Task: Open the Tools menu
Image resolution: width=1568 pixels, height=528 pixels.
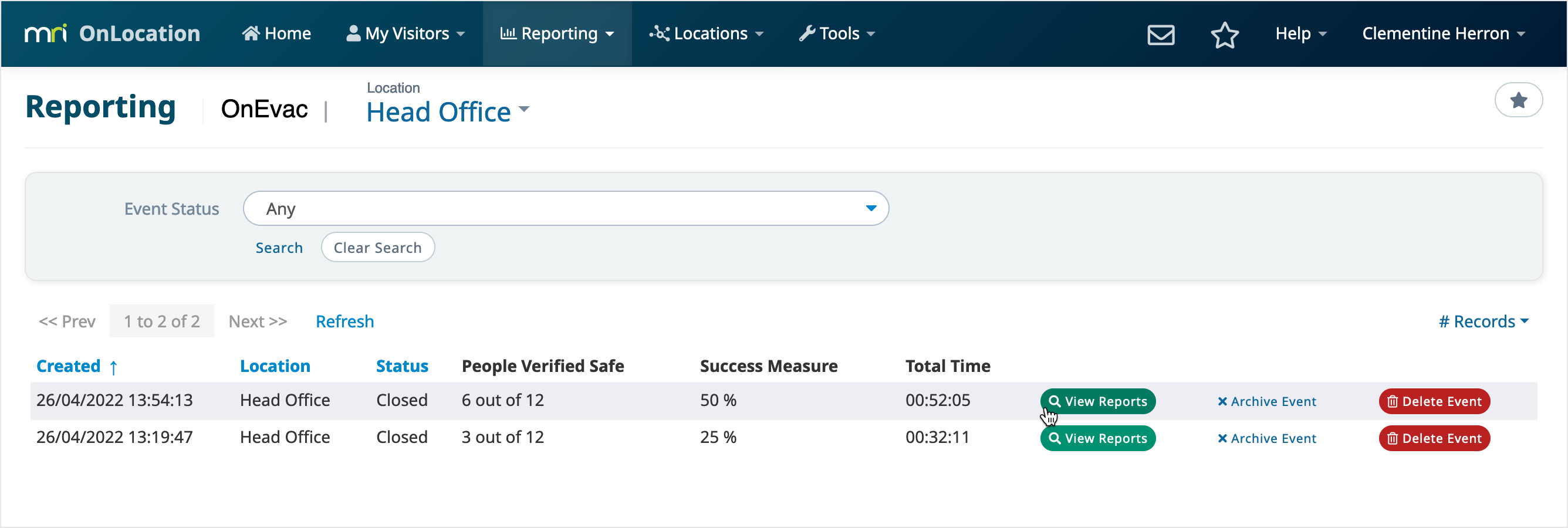Action: click(837, 33)
